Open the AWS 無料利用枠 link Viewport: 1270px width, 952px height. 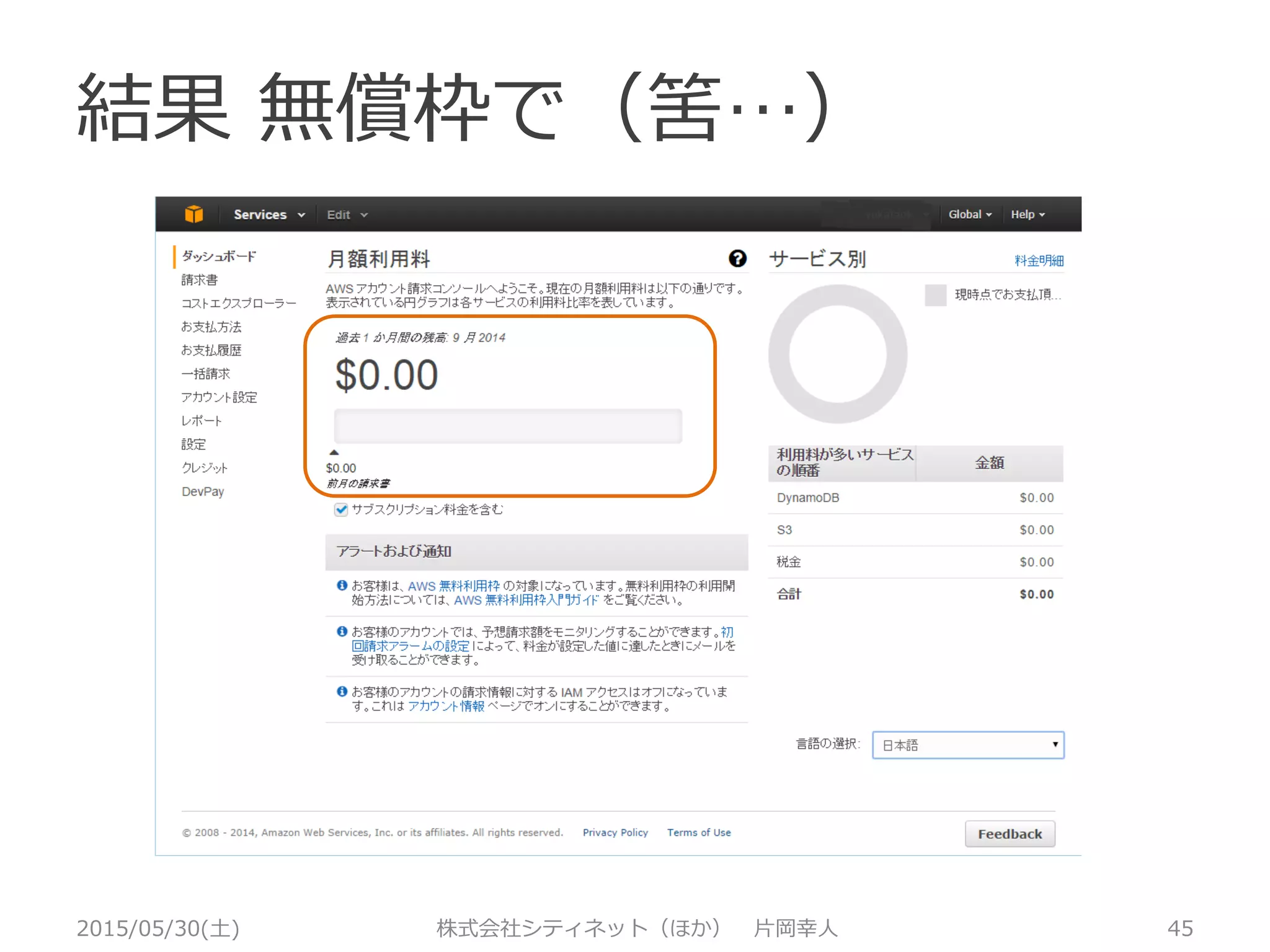pos(453,586)
